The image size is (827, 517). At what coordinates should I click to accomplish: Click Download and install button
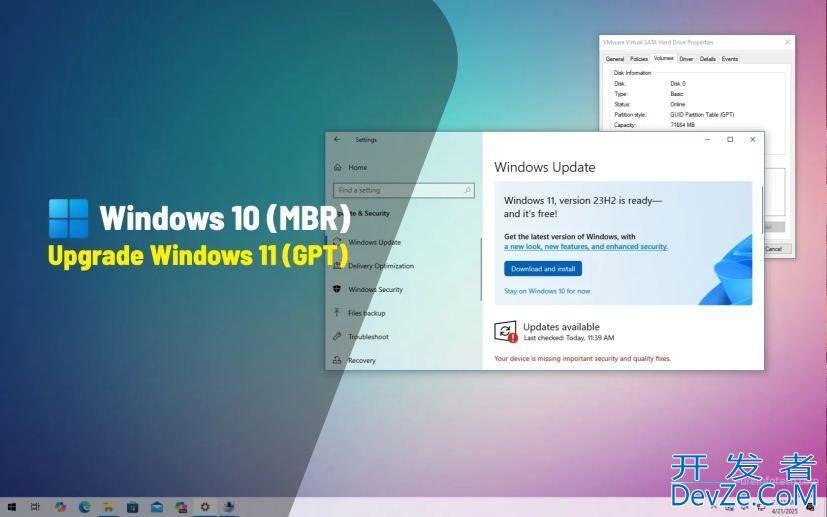point(543,269)
